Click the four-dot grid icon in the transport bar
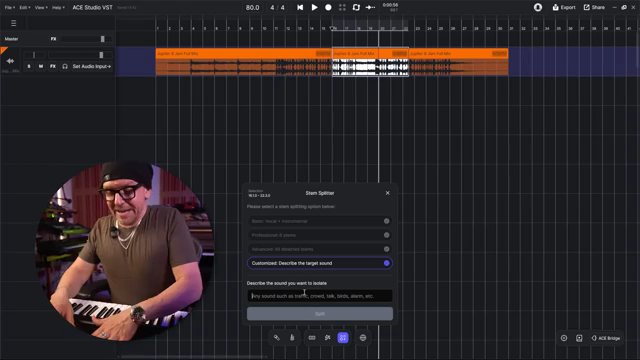Image resolution: width=640 pixels, height=360 pixels. click(x=342, y=7)
